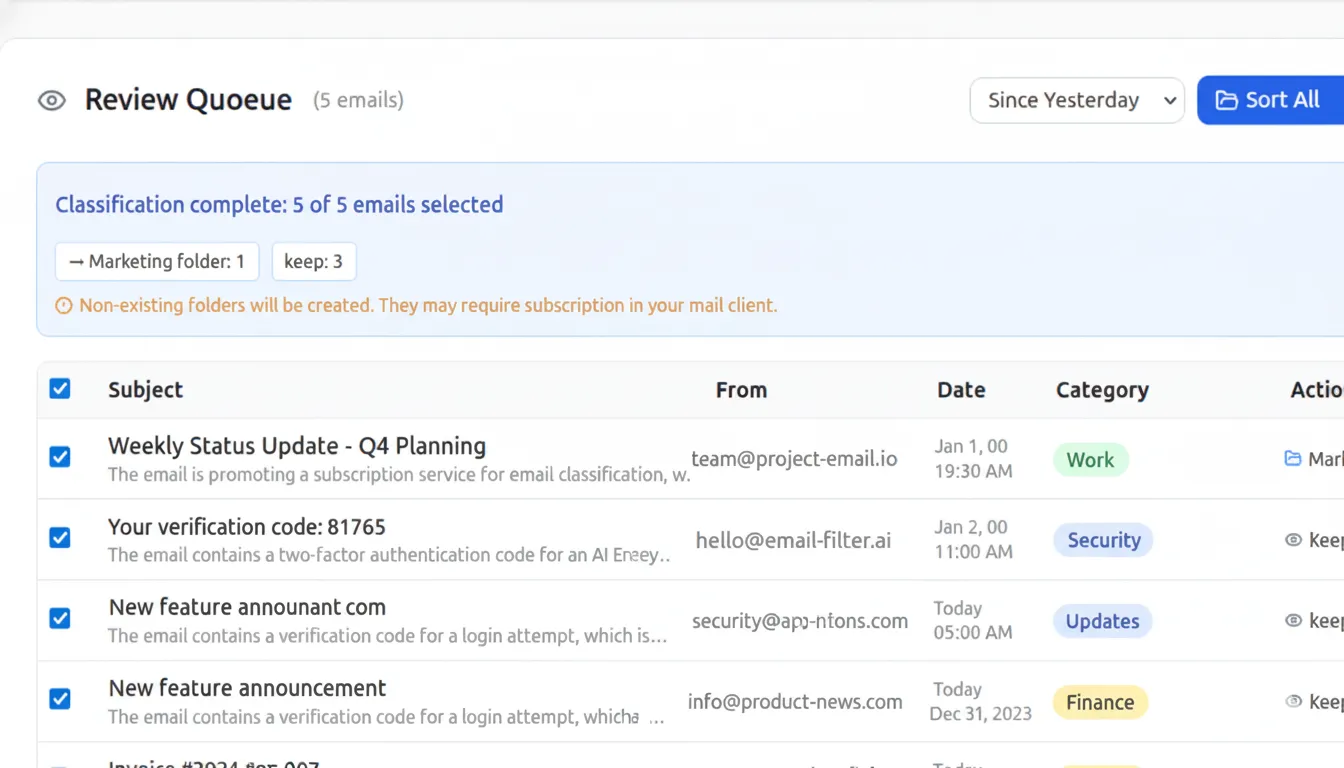The width and height of the screenshot is (1344, 768).
Task: Click eye Keep icon in Finance category row
Action: pyautogui.click(x=1293, y=702)
